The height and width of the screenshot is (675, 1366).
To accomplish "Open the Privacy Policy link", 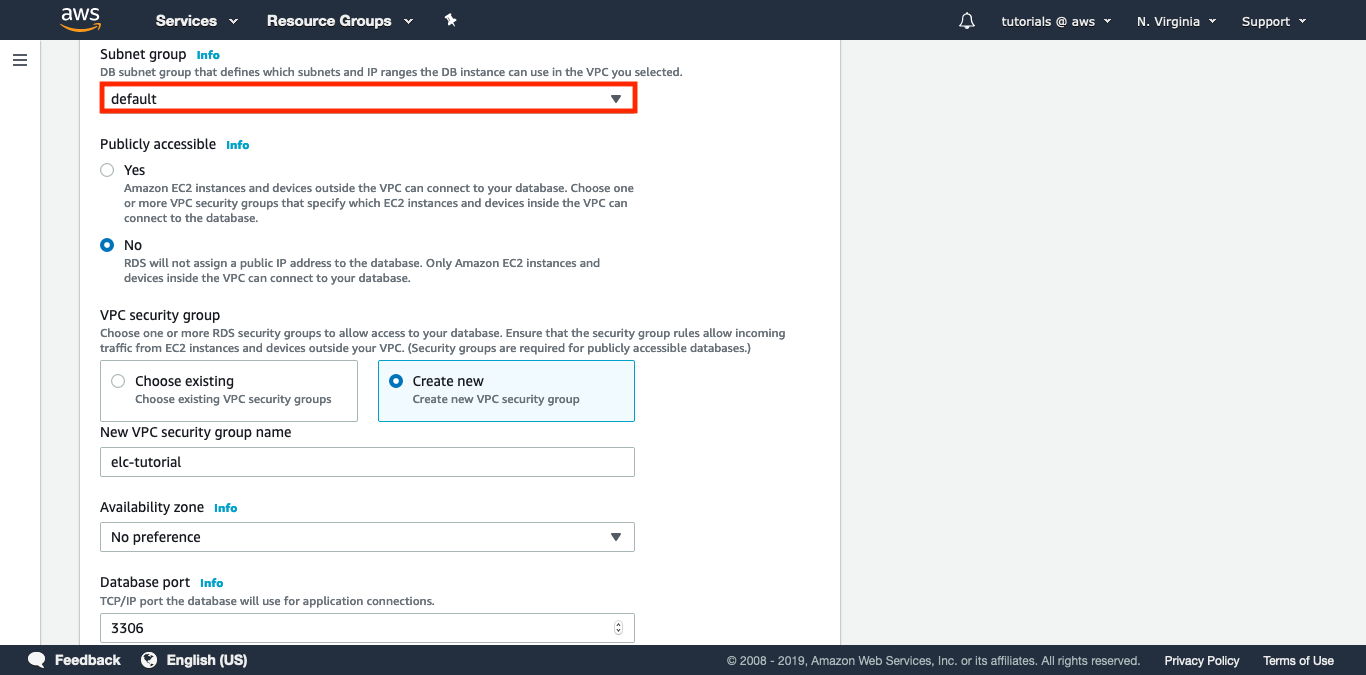I will pyautogui.click(x=1201, y=661).
